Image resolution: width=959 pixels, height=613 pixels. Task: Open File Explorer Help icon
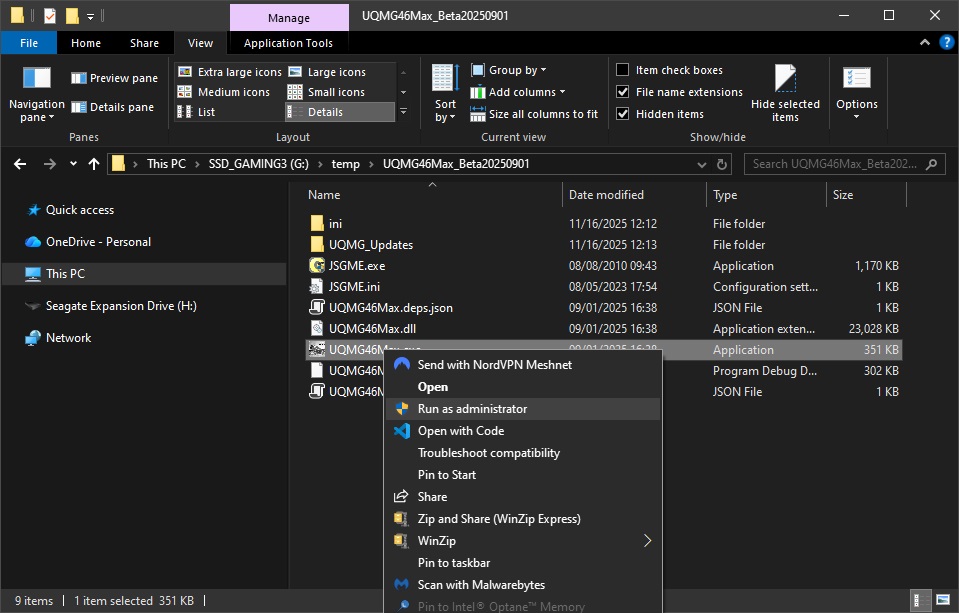tap(946, 42)
